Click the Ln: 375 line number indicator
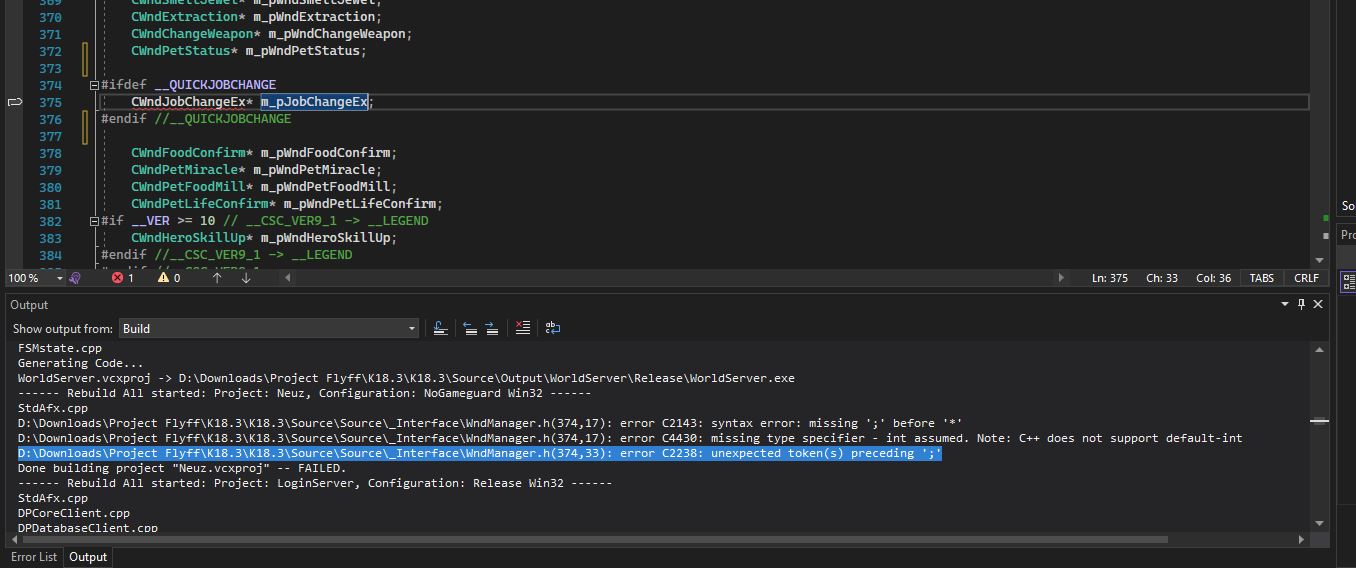 [x=1110, y=278]
